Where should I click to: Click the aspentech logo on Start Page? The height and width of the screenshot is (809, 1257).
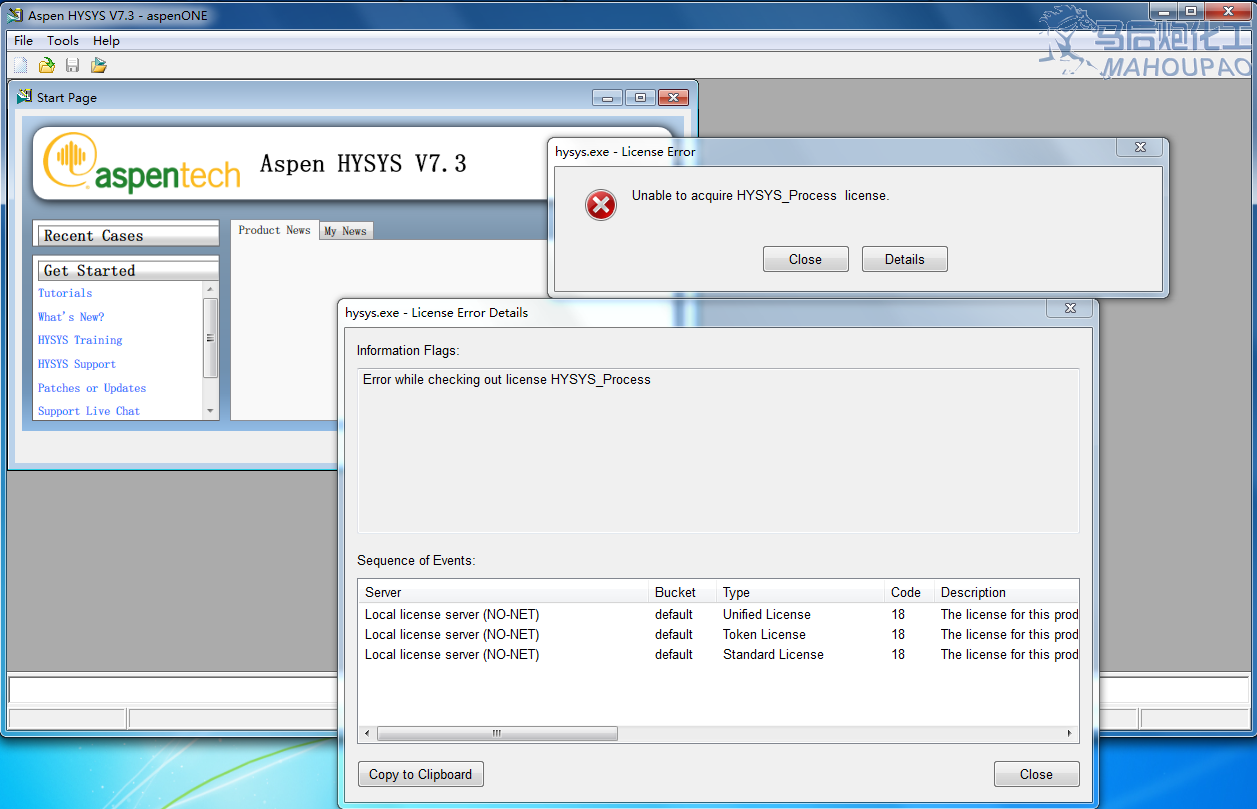(x=142, y=164)
